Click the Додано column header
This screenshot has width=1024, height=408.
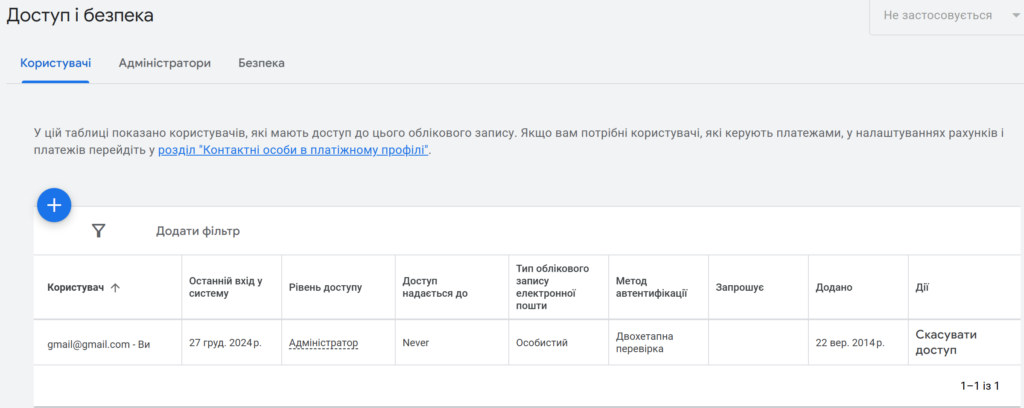[834, 288]
